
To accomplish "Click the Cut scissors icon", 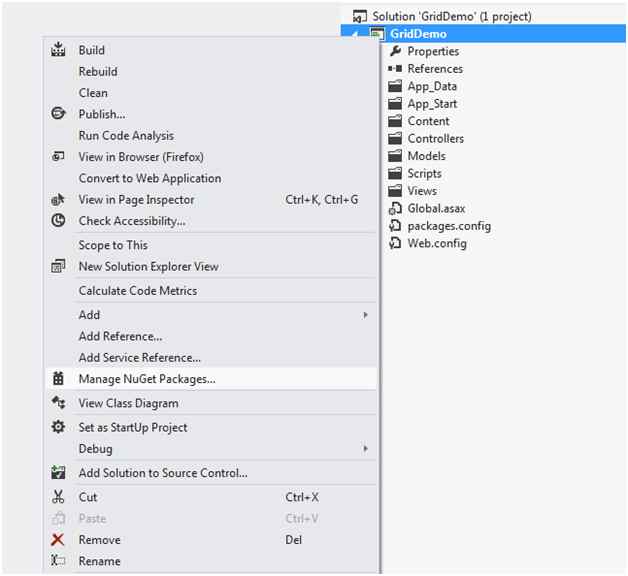I will [58, 497].
